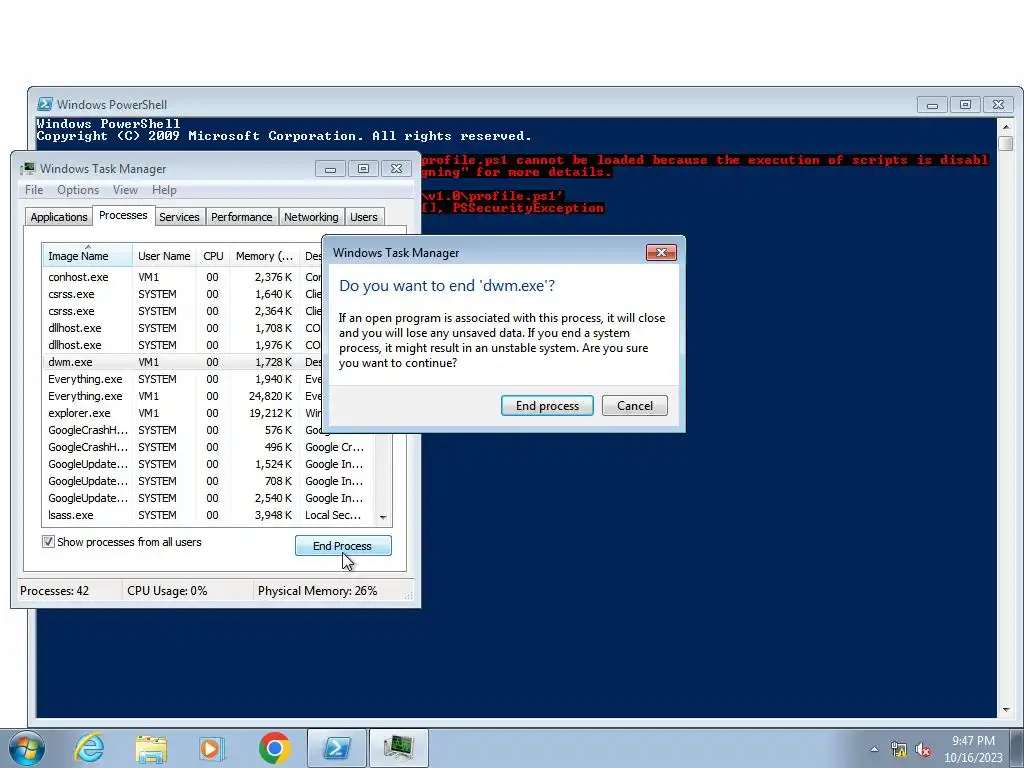Click the Windows PowerShell title bar icon
This screenshot has height=768, width=1024.
45,104
